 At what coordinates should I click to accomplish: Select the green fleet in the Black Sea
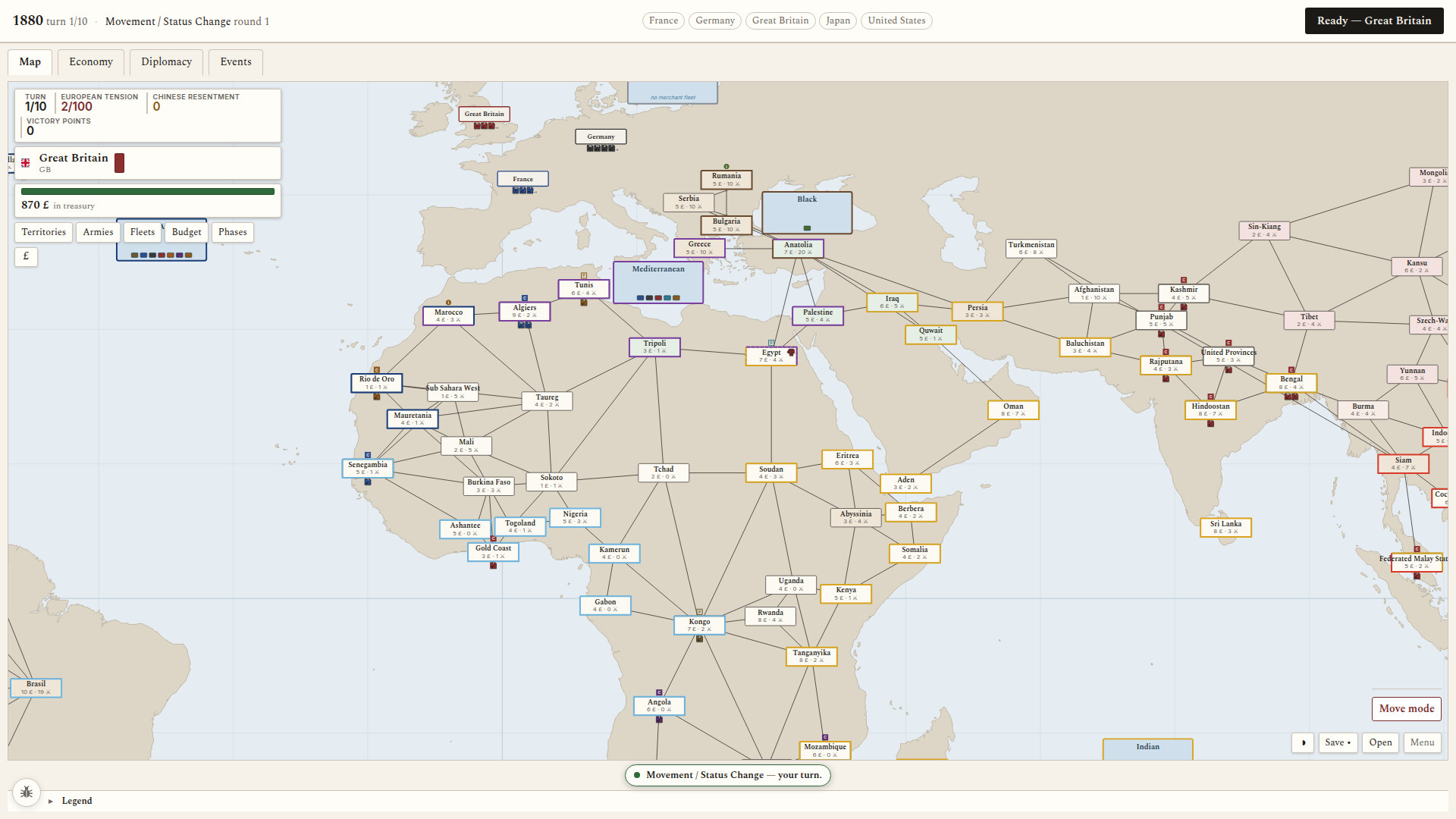pos(807,228)
